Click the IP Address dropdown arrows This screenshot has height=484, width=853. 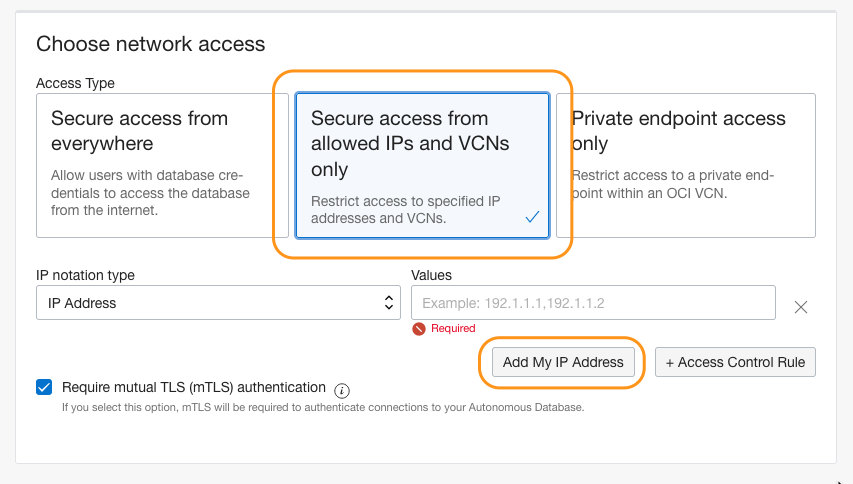(x=389, y=303)
